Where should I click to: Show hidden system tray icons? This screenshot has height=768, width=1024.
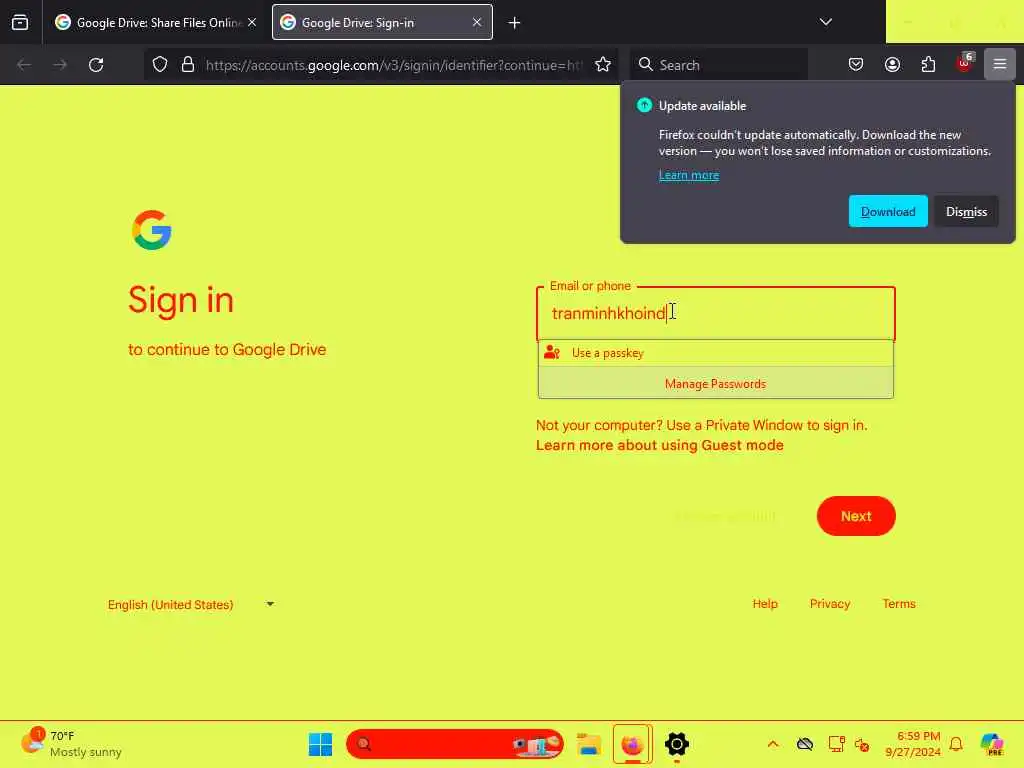(x=773, y=744)
